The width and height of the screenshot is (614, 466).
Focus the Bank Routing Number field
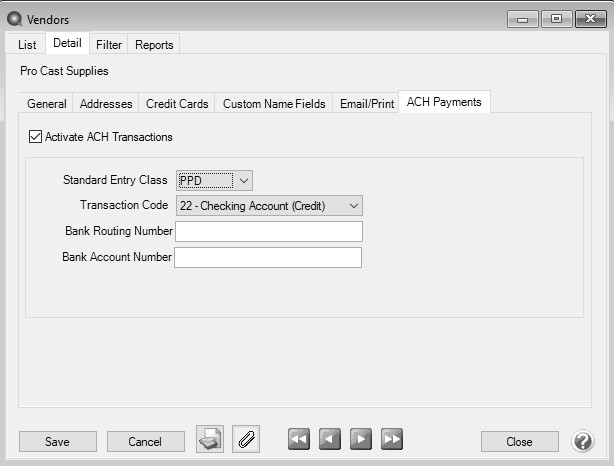[x=268, y=231]
